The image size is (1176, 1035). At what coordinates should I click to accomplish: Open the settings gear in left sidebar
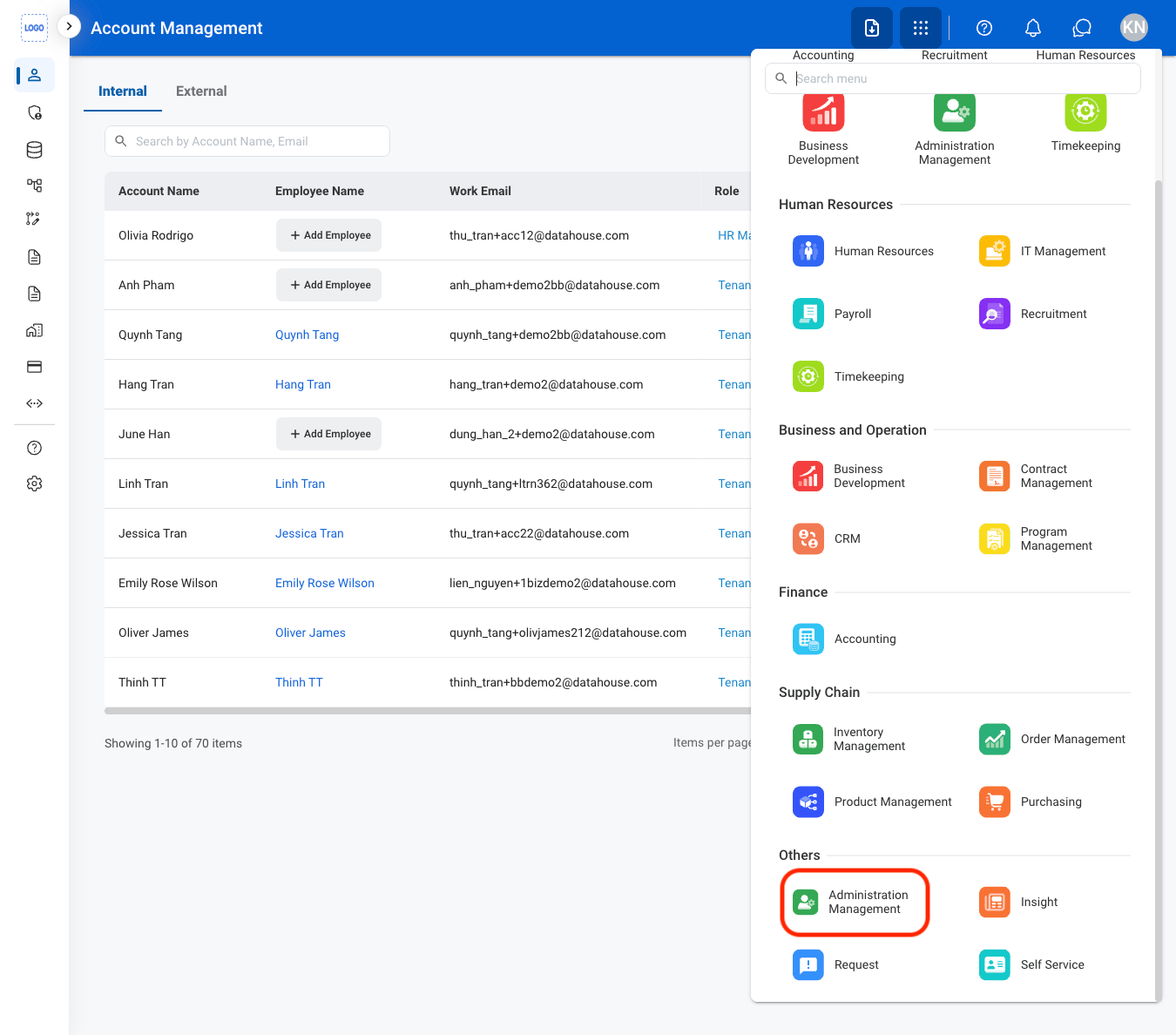(x=35, y=484)
